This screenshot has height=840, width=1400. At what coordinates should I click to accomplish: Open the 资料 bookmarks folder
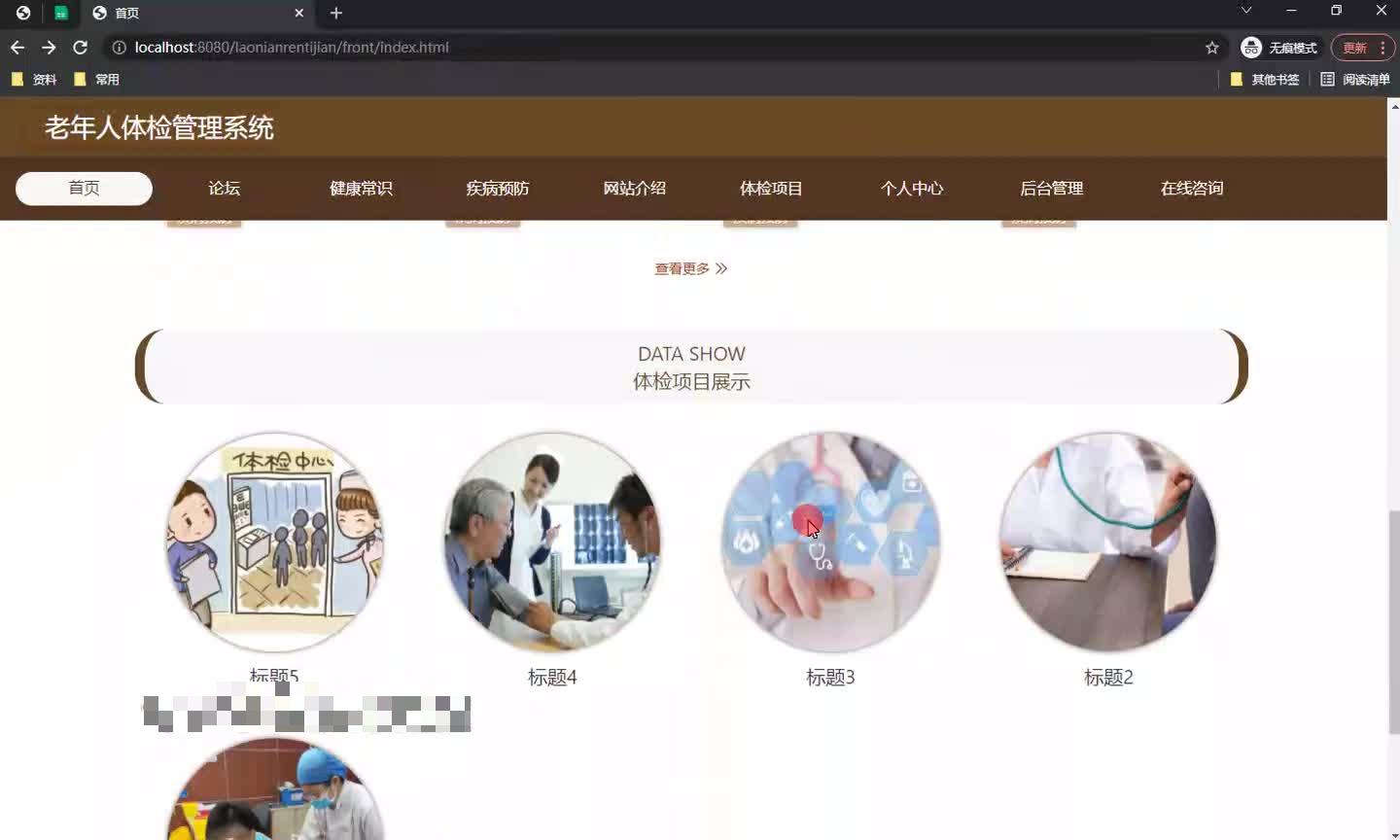(x=34, y=80)
